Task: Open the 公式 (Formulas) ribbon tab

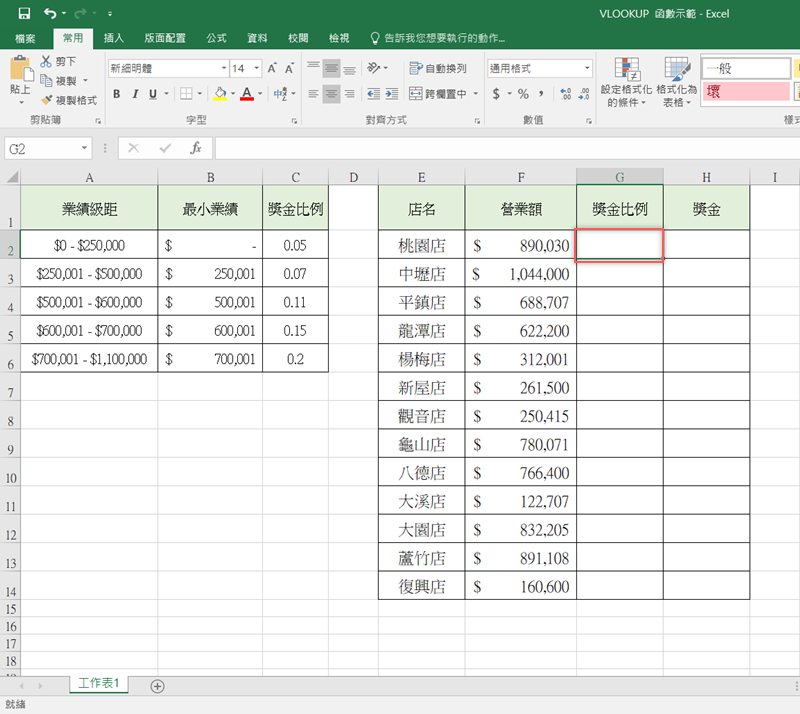Action: click(x=216, y=38)
